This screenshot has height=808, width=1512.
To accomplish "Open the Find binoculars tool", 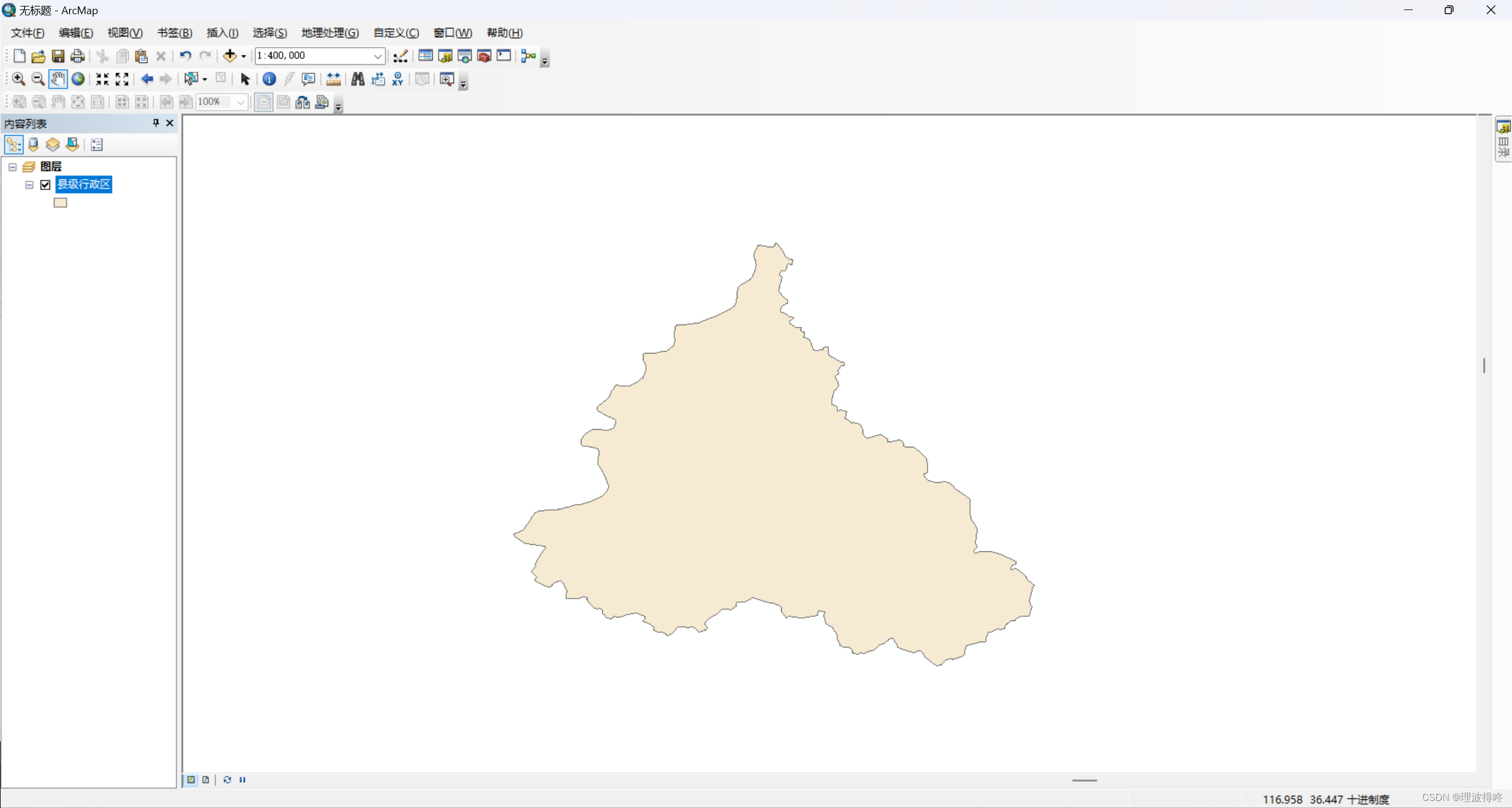I will 358,79.
